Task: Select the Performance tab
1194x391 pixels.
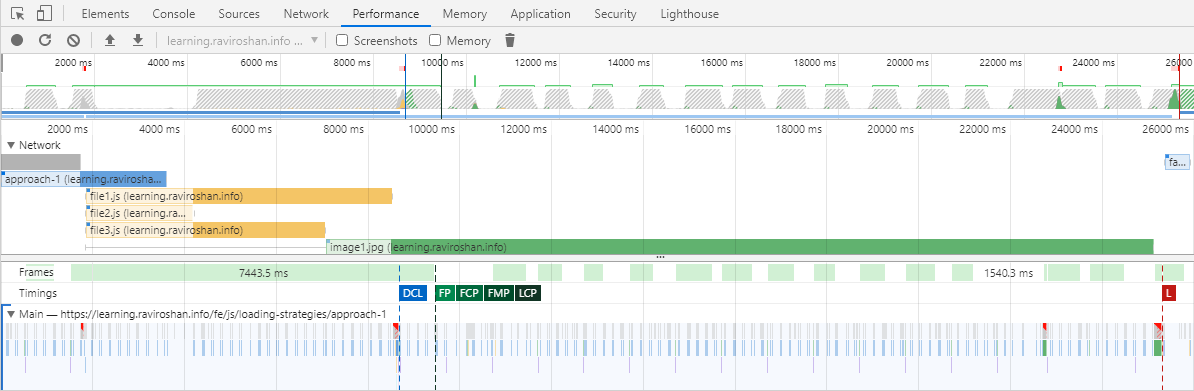Action: [x=386, y=14]
